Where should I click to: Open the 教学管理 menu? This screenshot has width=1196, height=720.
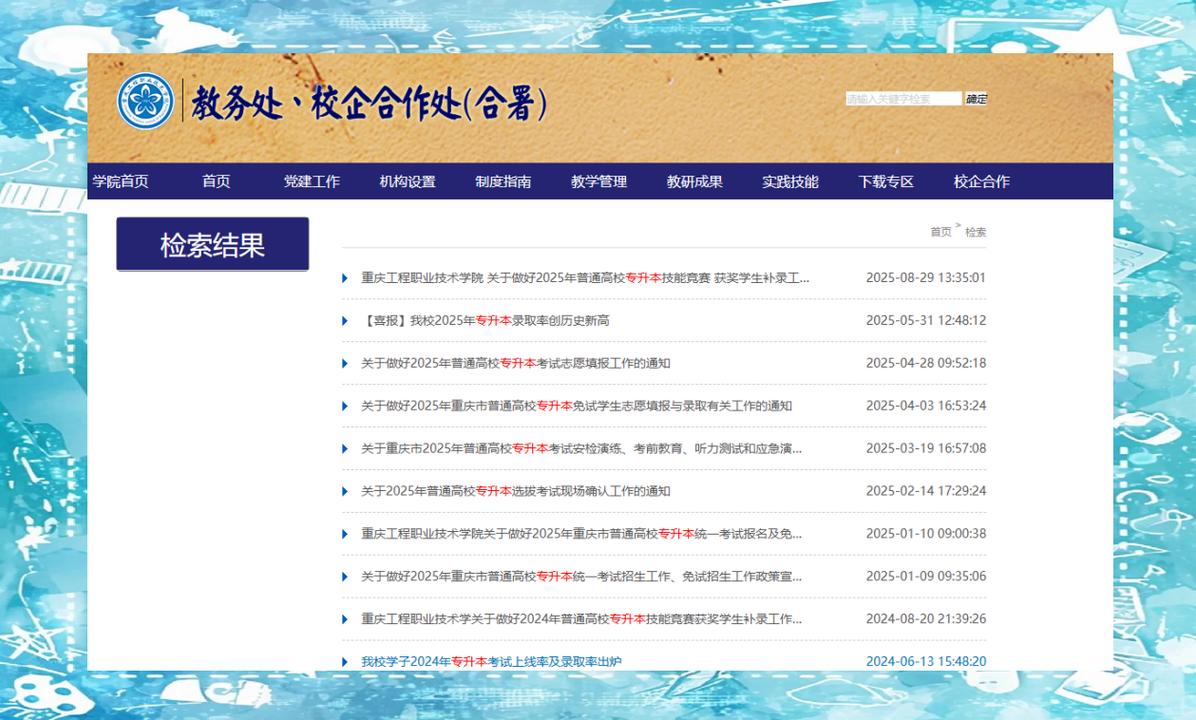pyautogui.click(x=600, y=181)
